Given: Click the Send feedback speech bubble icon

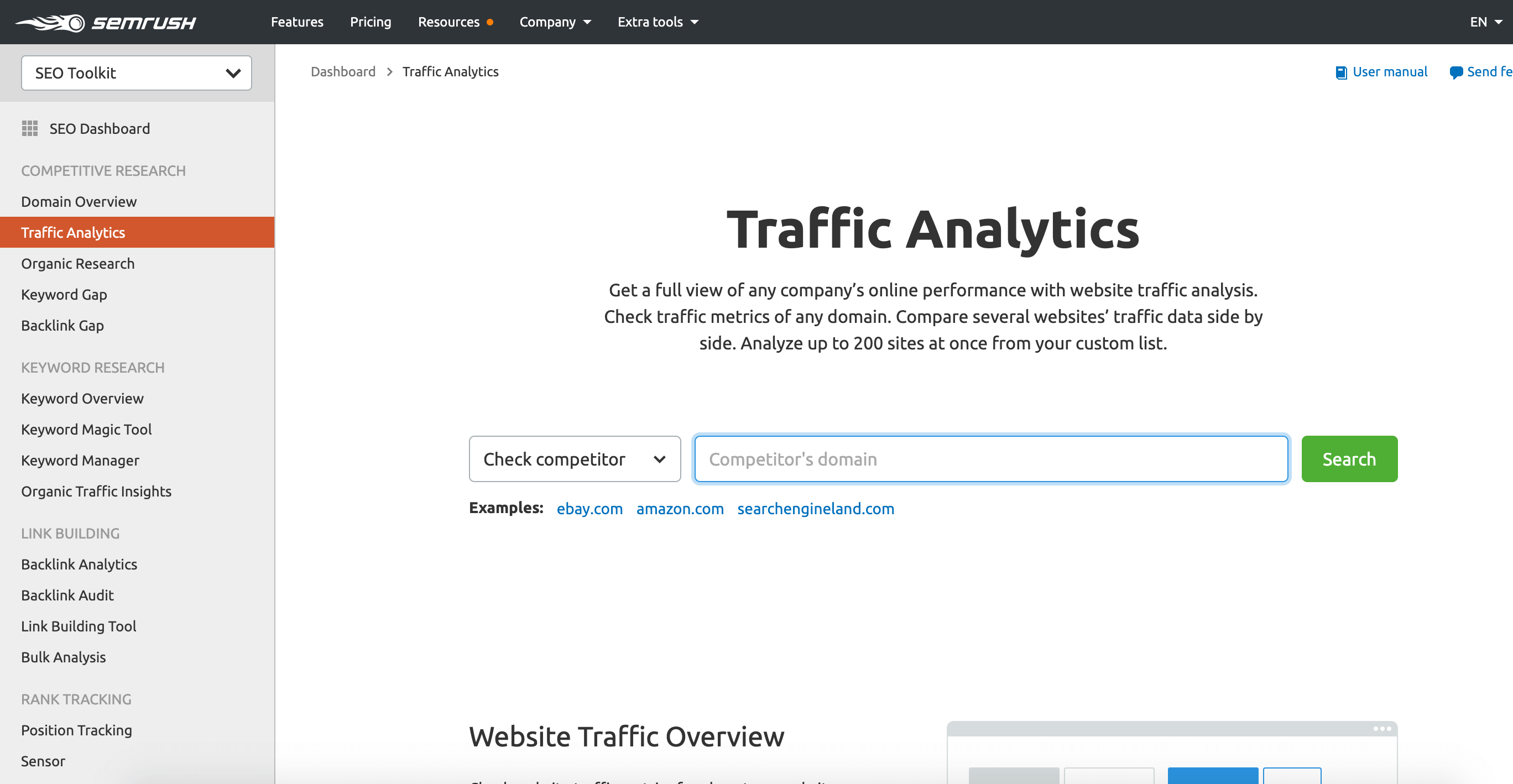Looking at the screenshot, I should click(x=1456, y=72).
